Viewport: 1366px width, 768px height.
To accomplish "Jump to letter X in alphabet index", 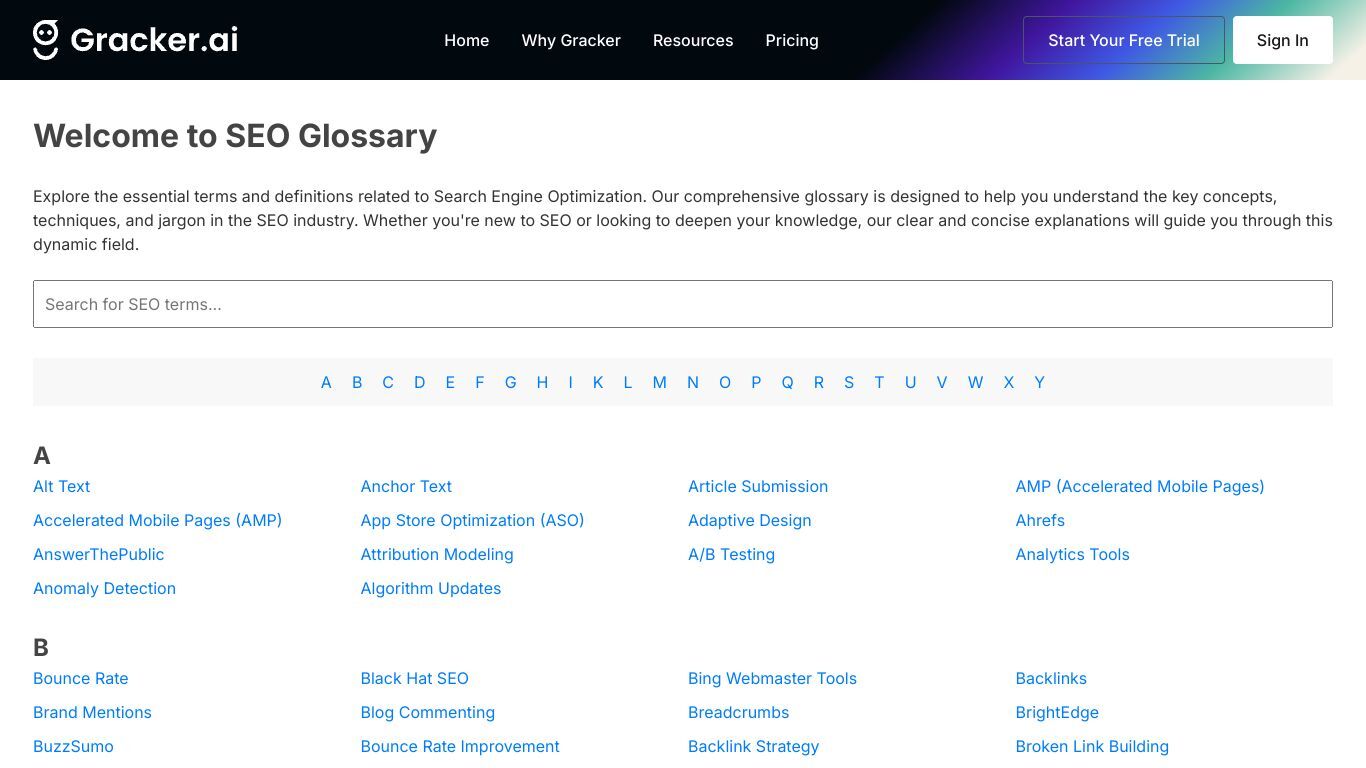I will (x=1009, y=382).
